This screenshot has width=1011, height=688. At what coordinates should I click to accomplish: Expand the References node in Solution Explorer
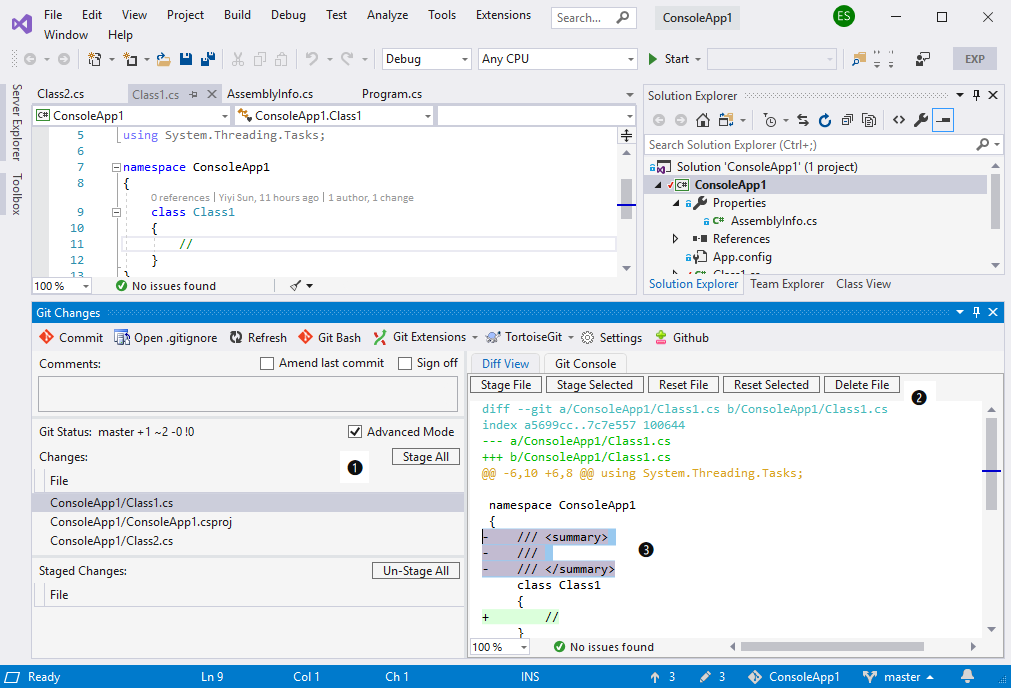(x=674, y=238)
